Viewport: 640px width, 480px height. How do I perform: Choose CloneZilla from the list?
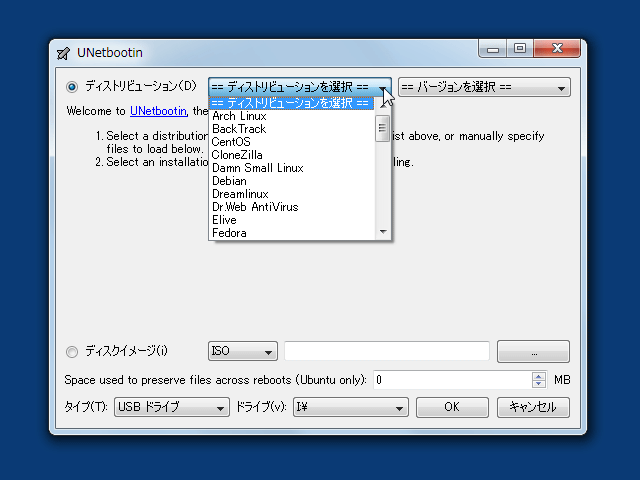[291, 155]
